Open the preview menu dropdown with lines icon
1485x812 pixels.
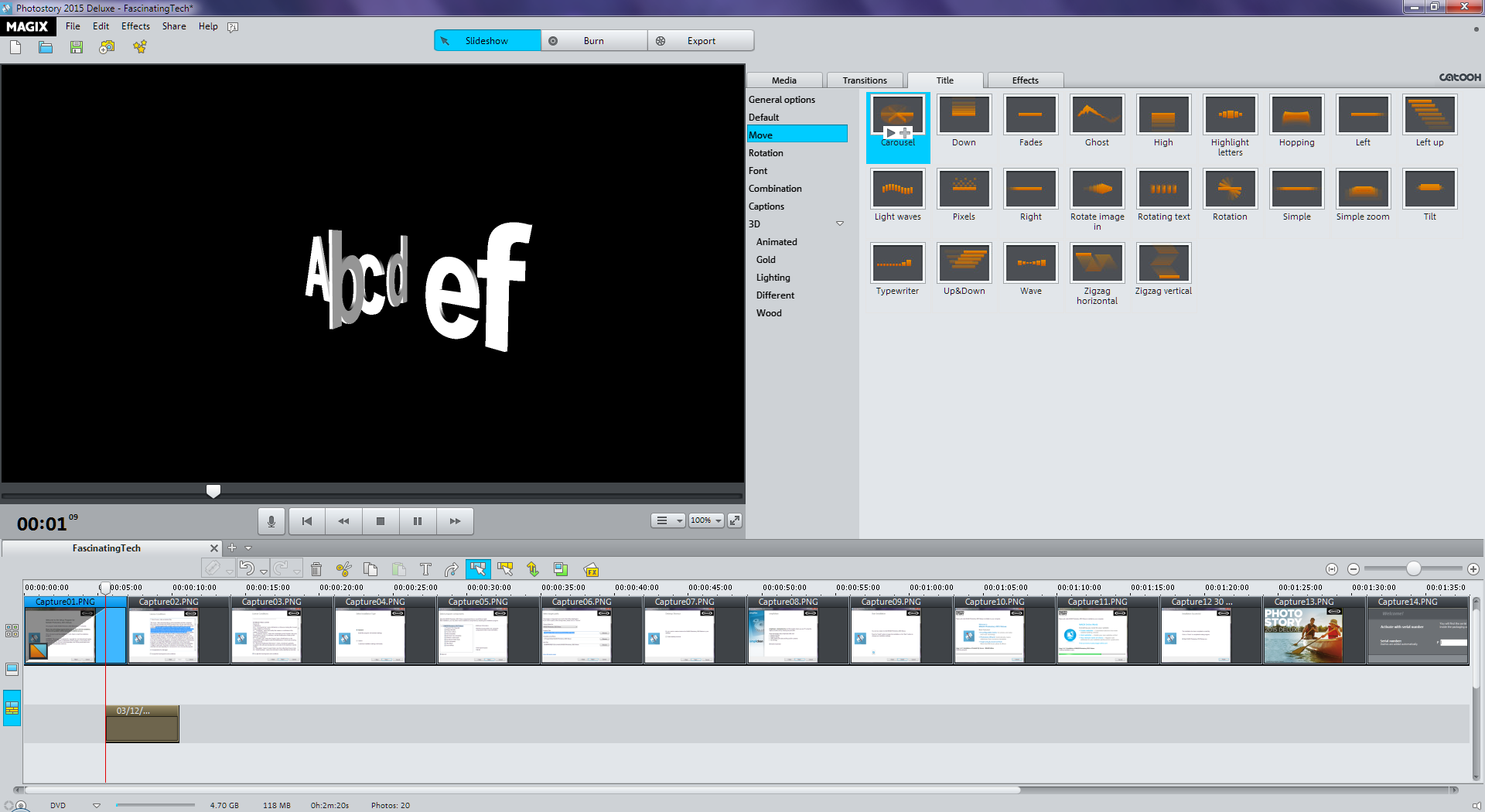coord(668,520)
